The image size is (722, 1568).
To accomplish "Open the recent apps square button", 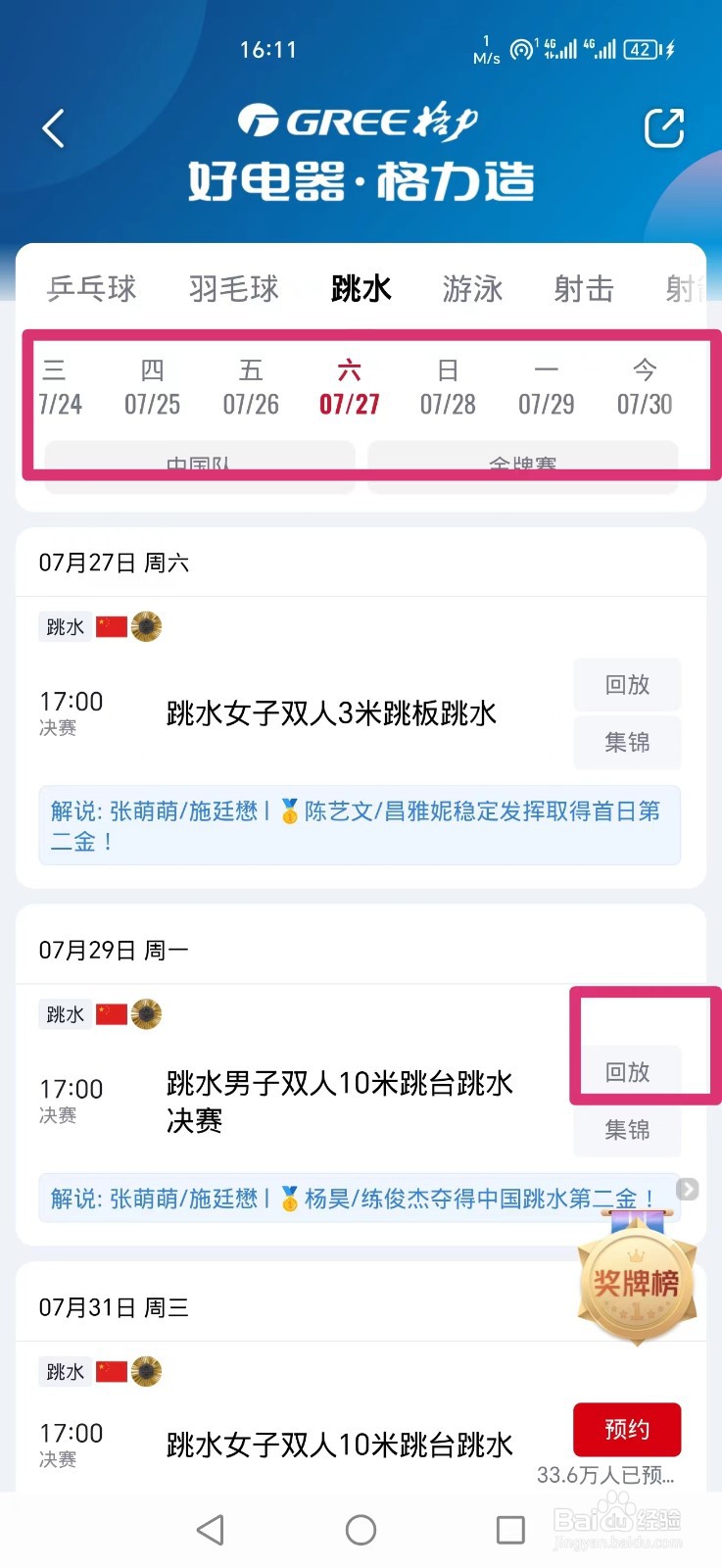I will (x=510, y=1530).
